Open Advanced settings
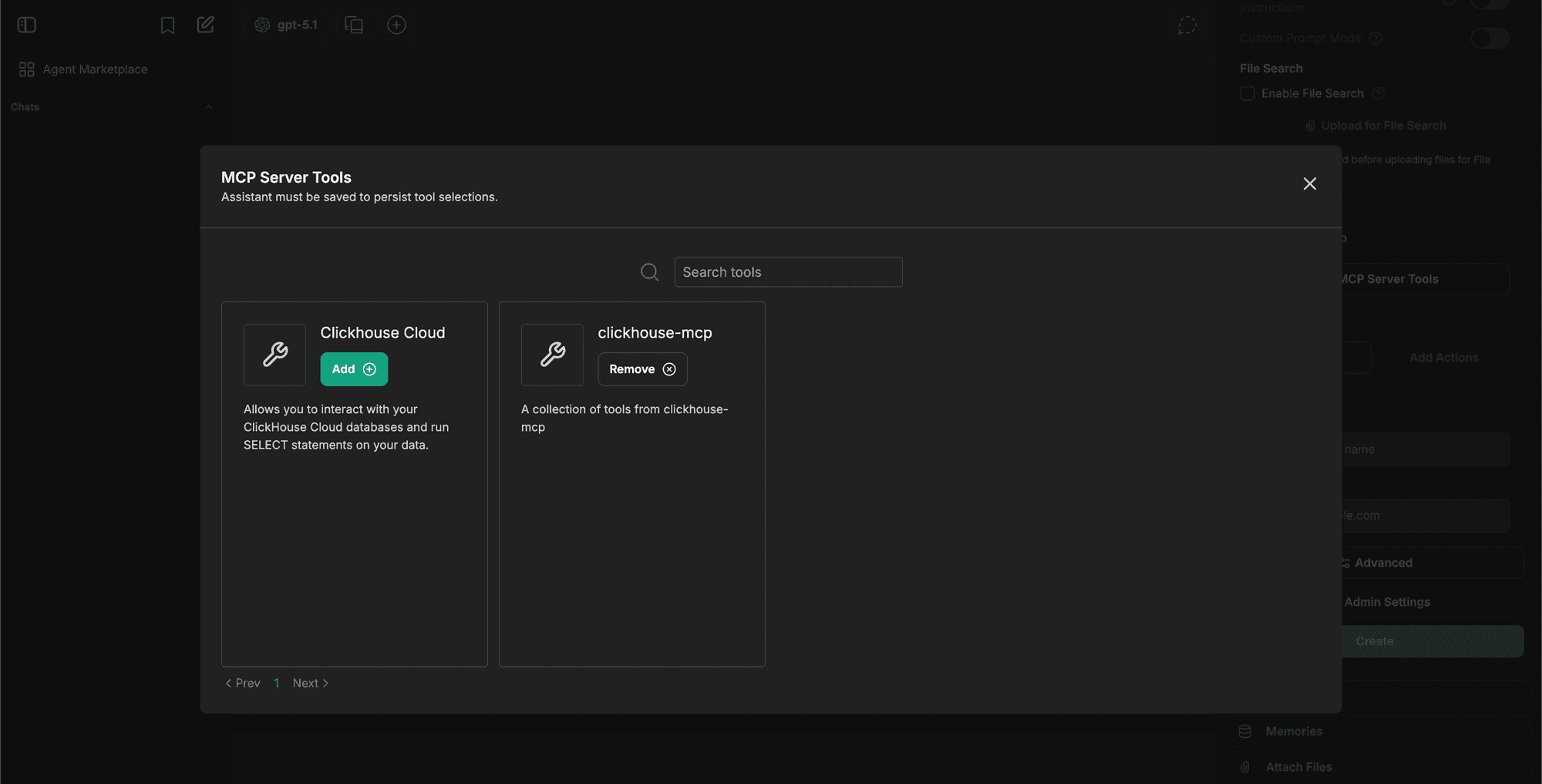Screen dimensions: 1542x784 [1431, 563]
